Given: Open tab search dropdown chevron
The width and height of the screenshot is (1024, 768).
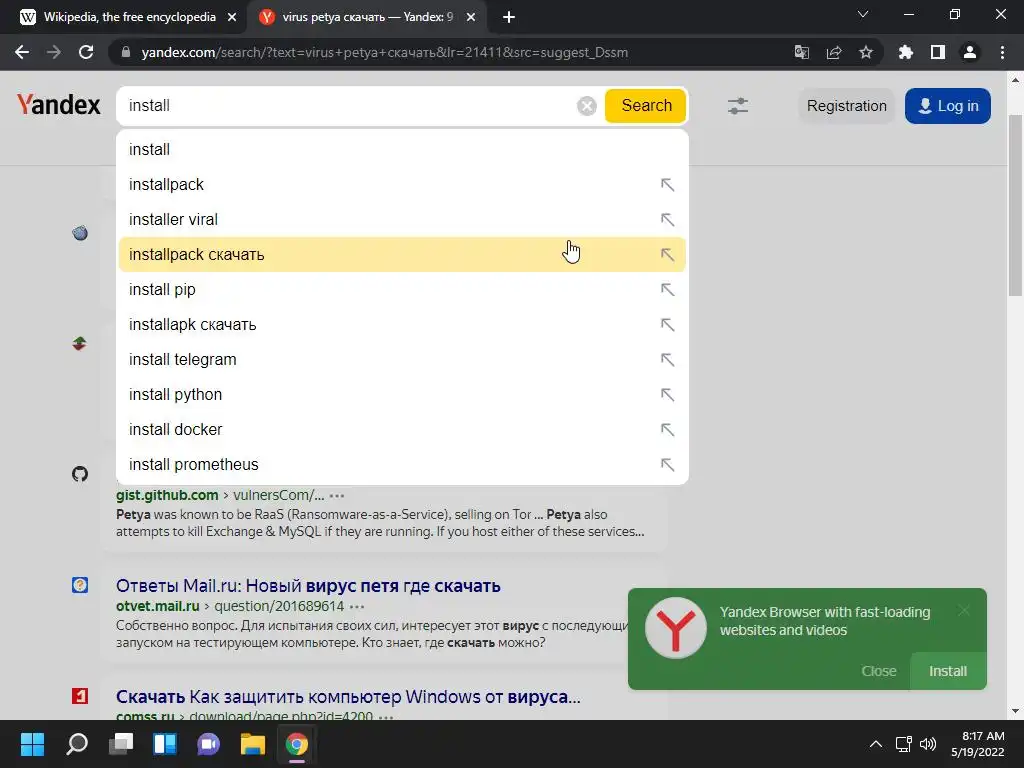Looking at the screenshot, I should point(863,14).
